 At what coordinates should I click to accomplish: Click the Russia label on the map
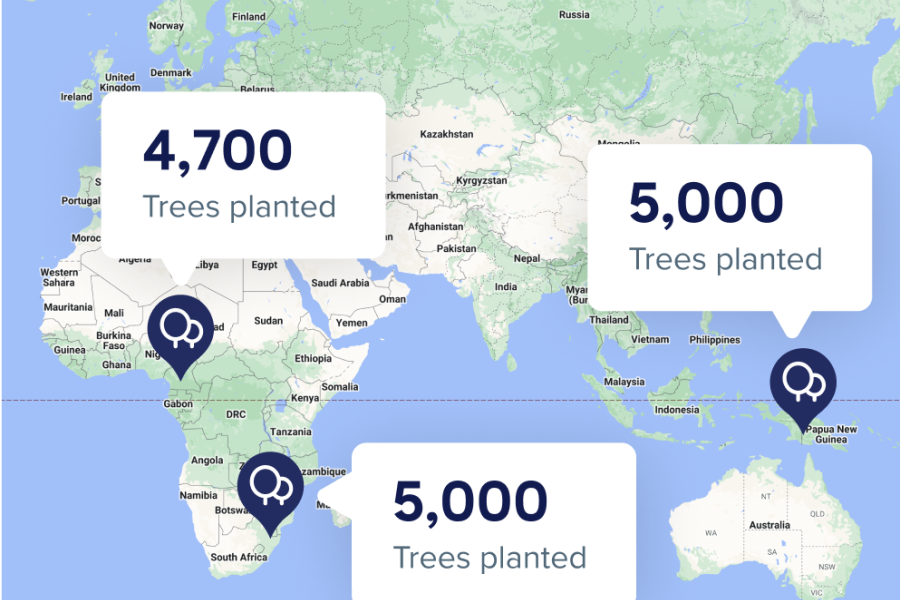[x=574, y=15]
